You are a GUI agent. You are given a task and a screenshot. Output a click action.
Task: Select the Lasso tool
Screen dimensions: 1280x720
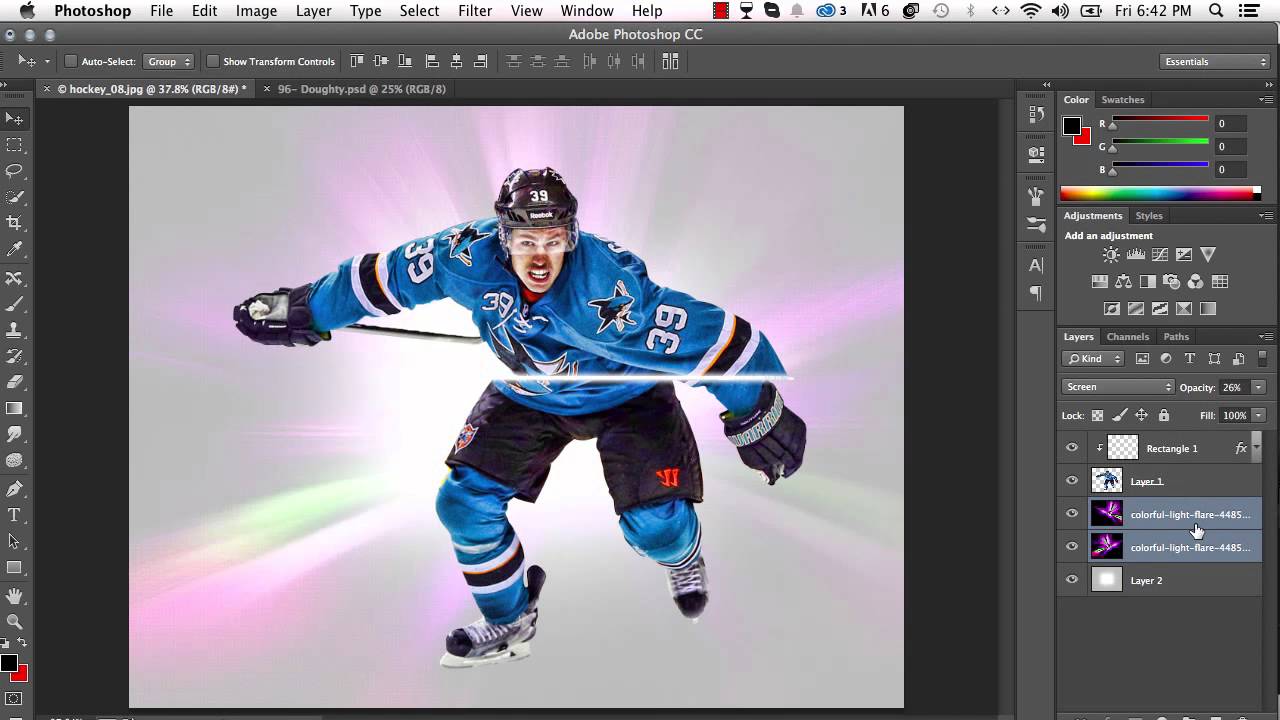tap(14, 171)
